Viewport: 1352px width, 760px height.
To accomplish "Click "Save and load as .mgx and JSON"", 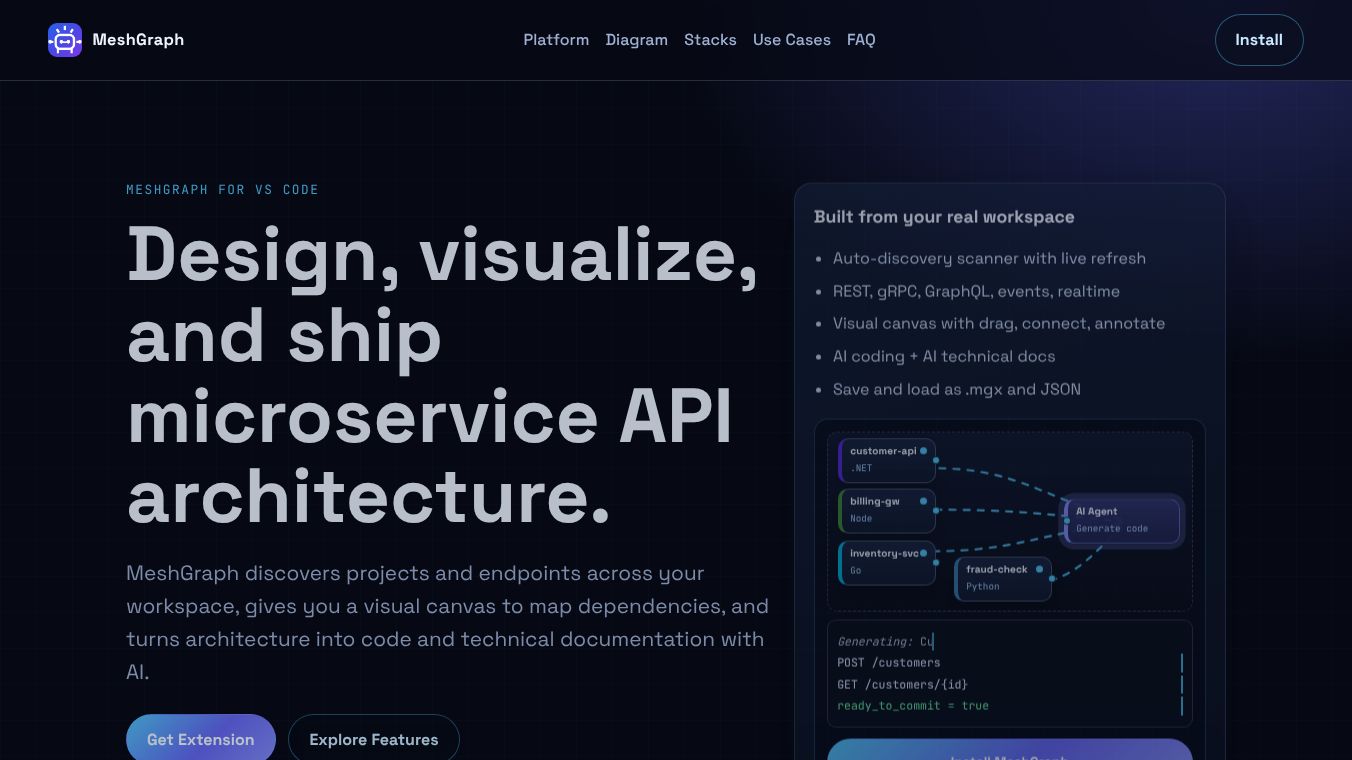I will tap(957, 389).
